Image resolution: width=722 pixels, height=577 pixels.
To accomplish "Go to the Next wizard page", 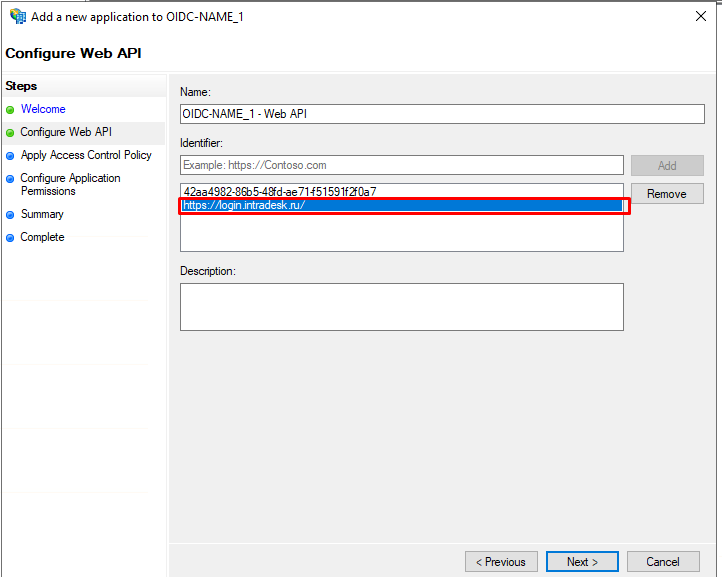I will click(582, 562).
